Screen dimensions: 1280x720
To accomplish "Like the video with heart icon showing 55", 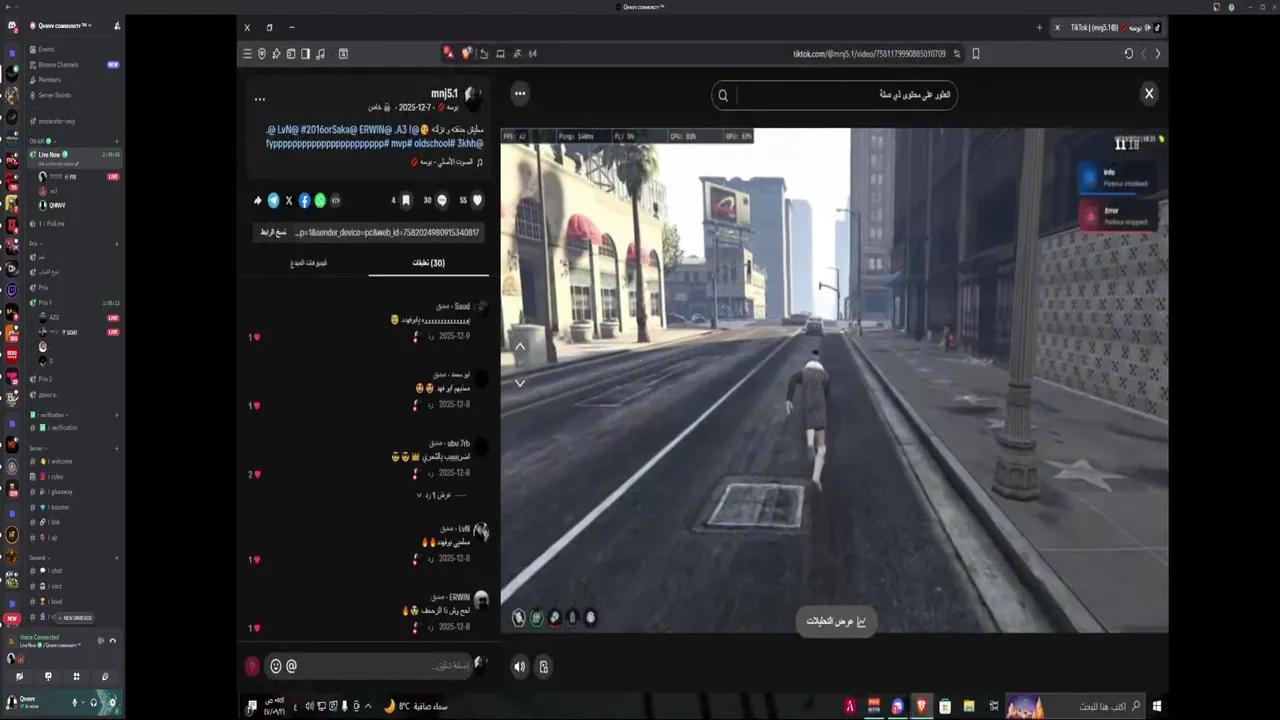I will (477, 200).
